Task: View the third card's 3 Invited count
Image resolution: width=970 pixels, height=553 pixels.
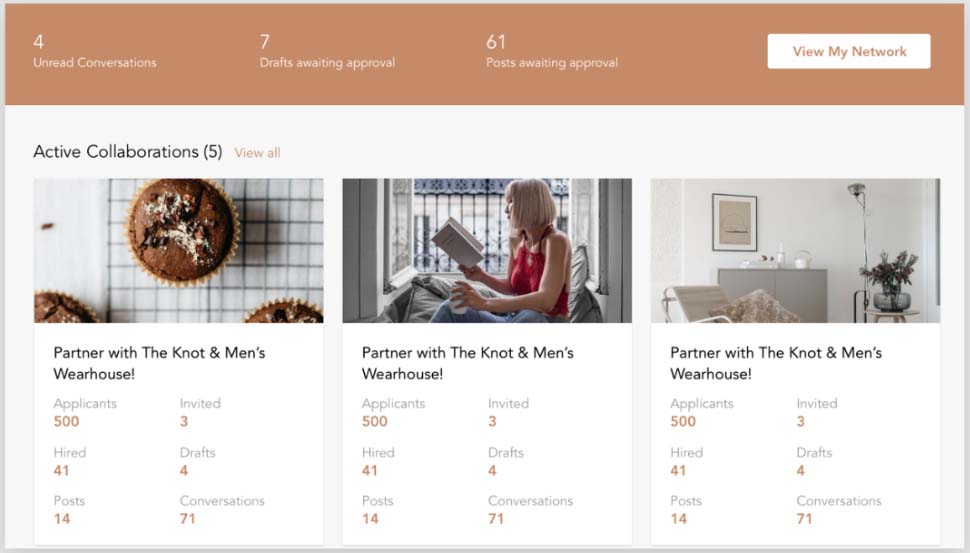Action: click(x=800, y=421)
